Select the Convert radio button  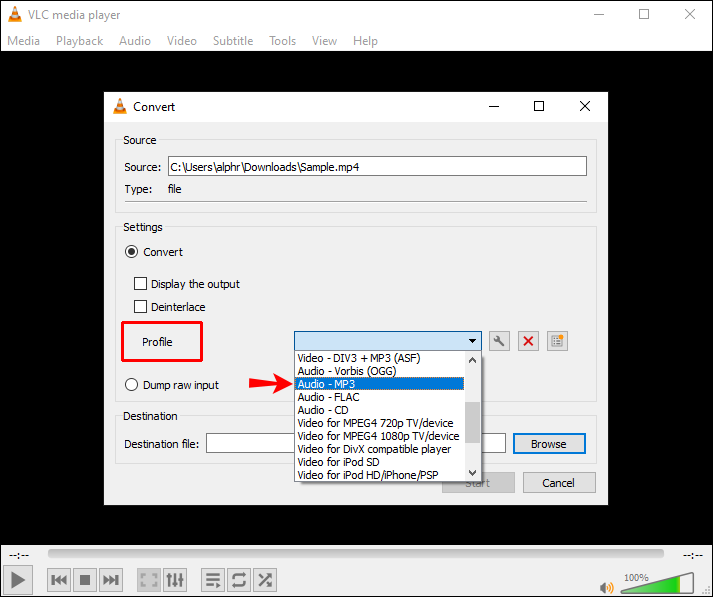[x=131, y=252]
